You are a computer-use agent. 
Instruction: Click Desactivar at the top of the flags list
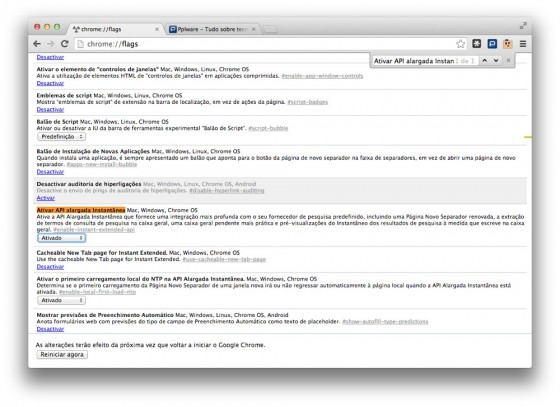tap(50, 57)
